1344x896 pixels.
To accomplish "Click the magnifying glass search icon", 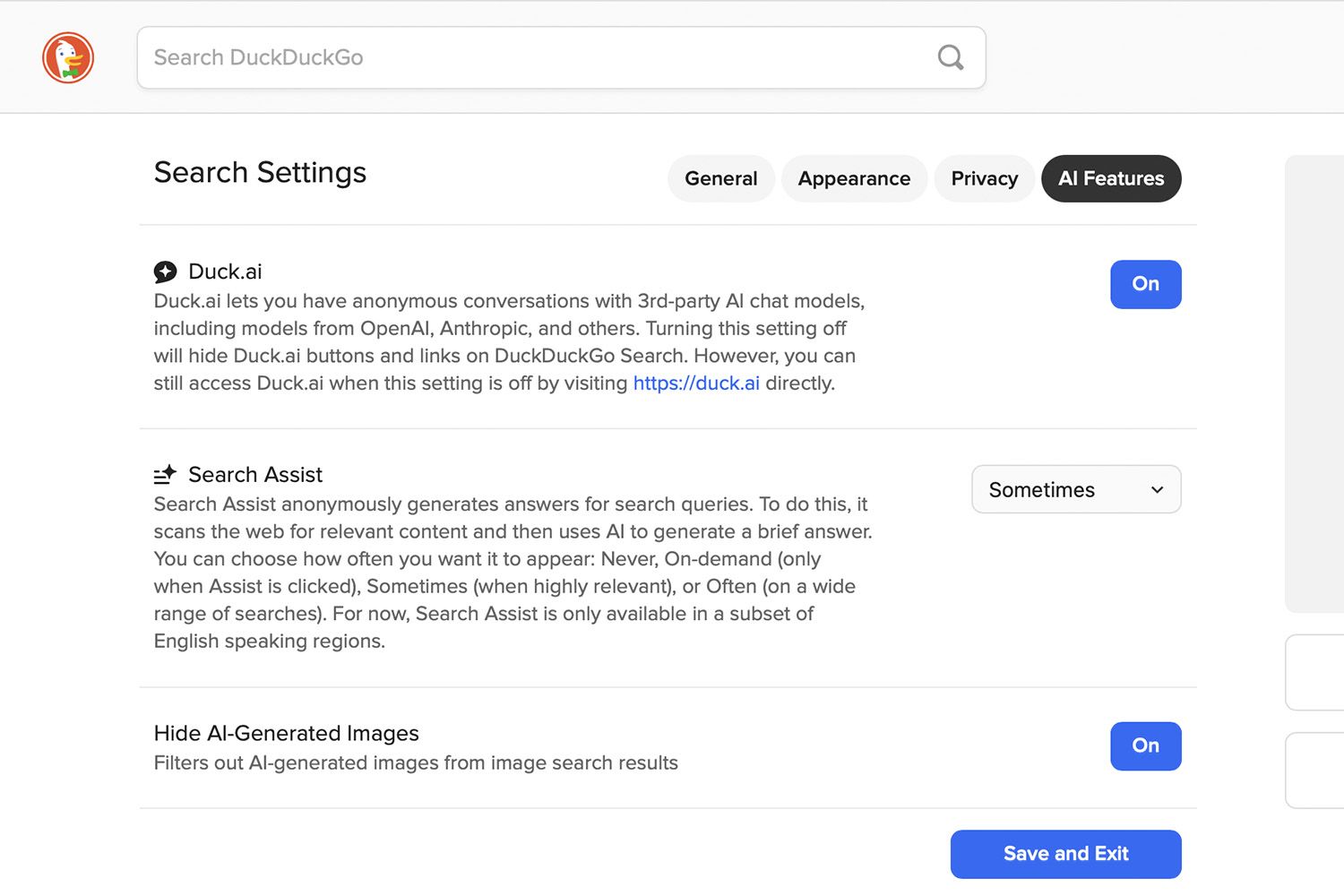I will tap(950, 57).
